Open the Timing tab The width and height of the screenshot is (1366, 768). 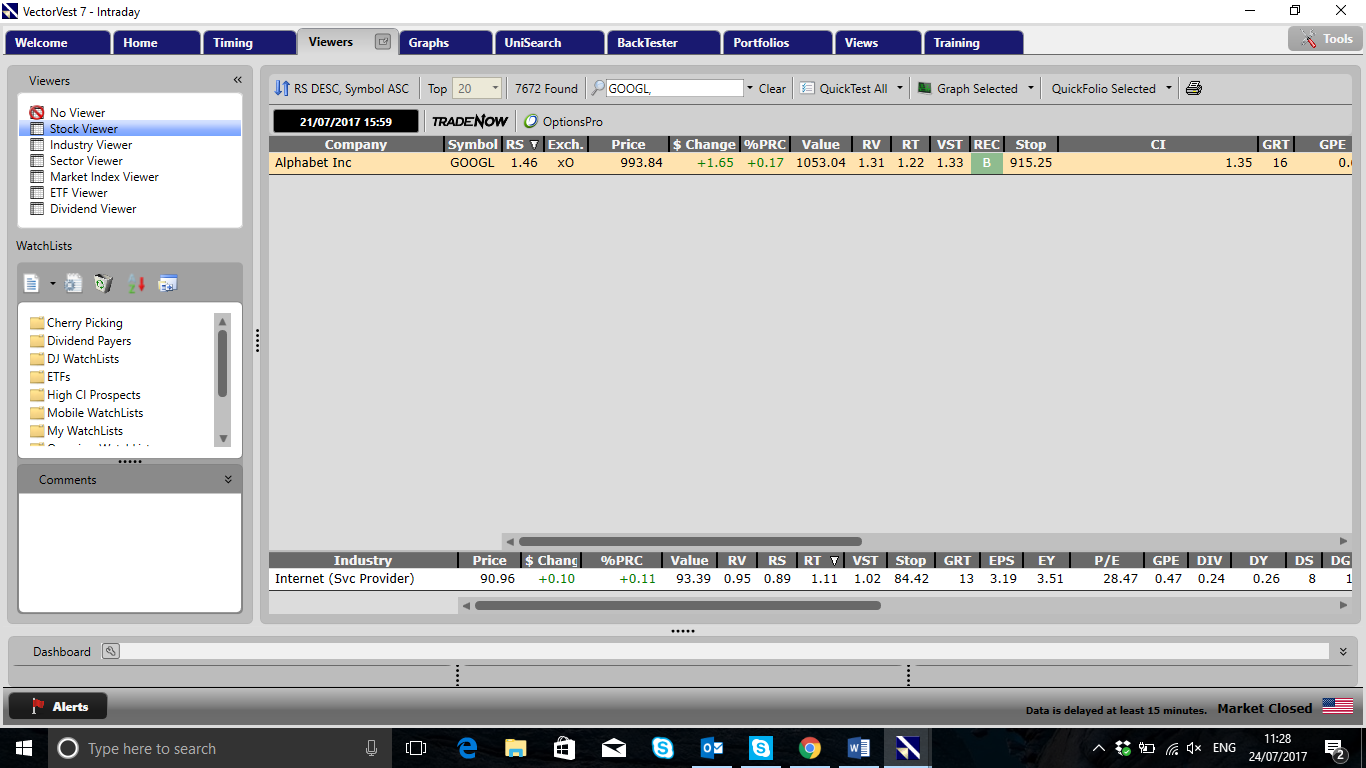[248, 43]
